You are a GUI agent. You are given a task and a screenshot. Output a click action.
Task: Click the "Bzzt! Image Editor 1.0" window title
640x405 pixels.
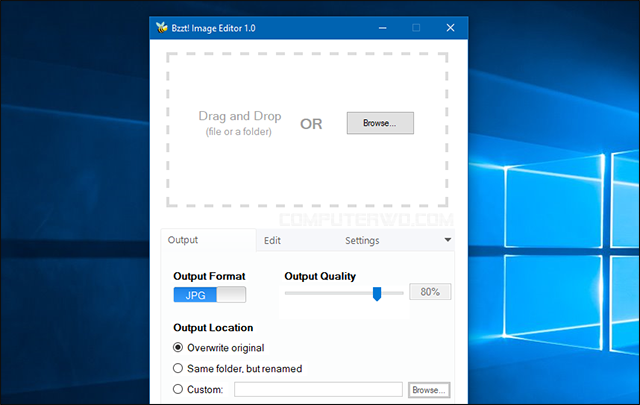point(213,28)
